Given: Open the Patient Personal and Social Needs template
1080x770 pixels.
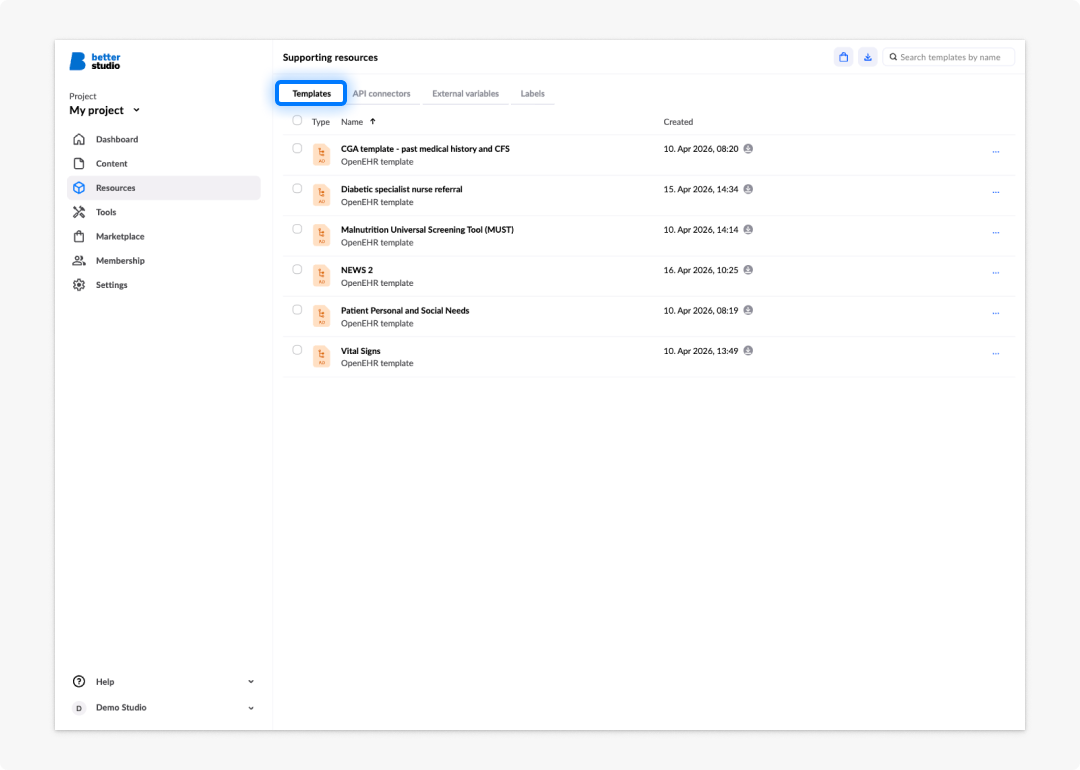Looking at the screenshot, I should [x=405, y=311].
